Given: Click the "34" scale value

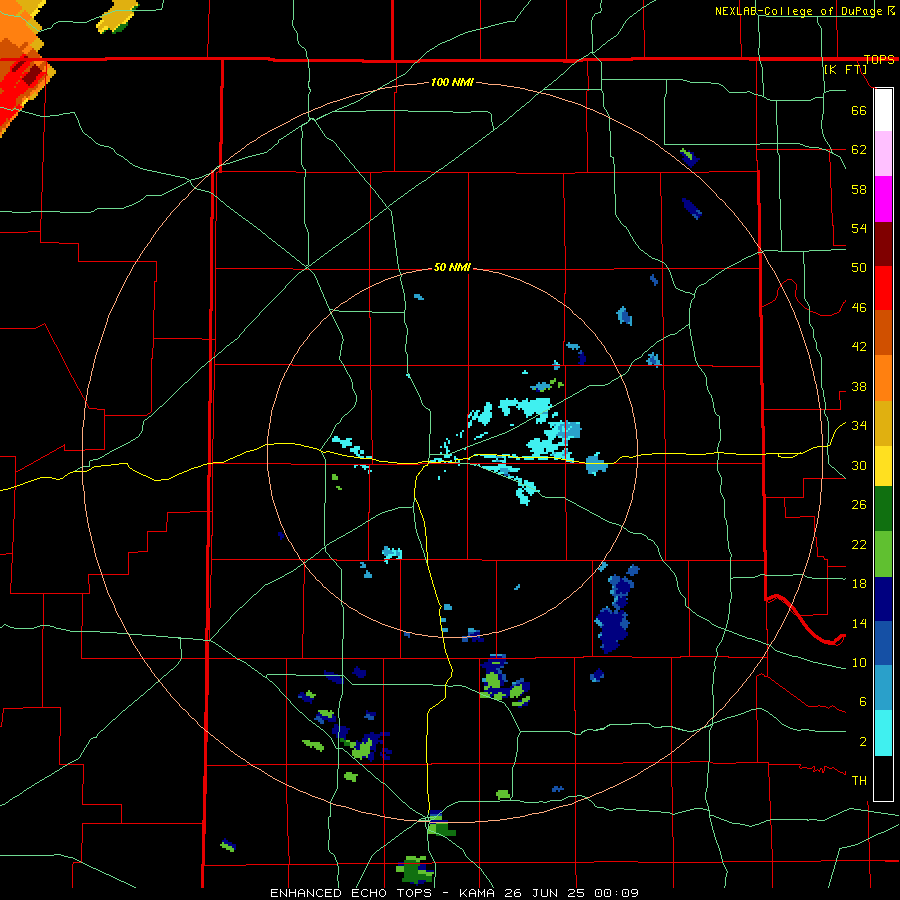Looking at the screenshot, I should [x=859, y=426].
